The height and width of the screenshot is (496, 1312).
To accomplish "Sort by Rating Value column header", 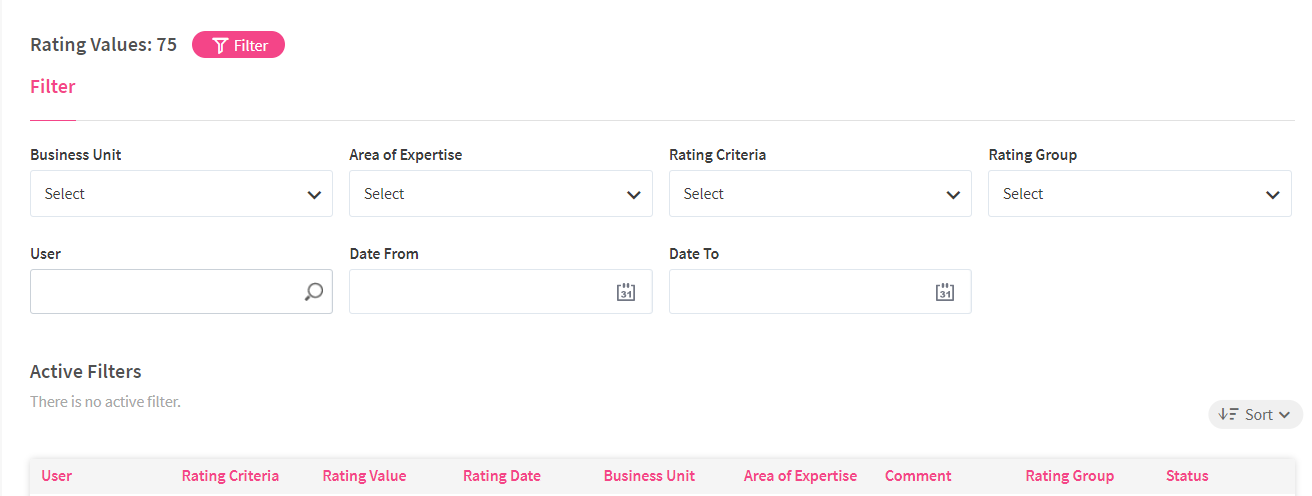I will click(364, 476).
